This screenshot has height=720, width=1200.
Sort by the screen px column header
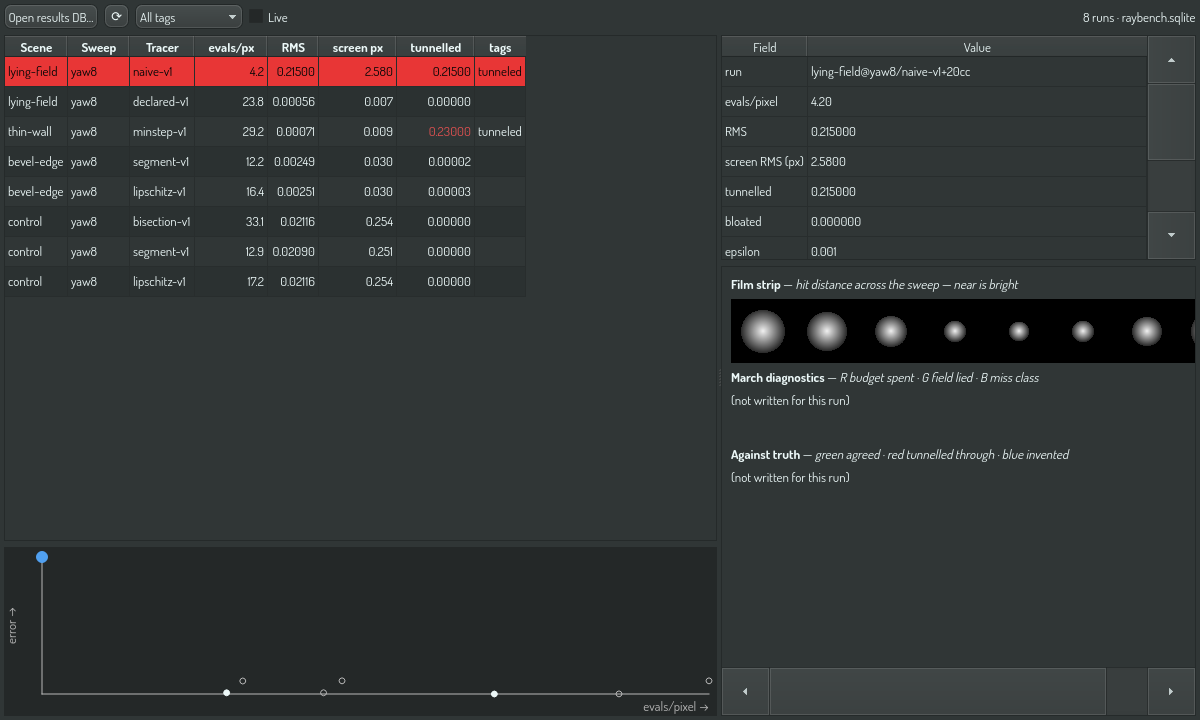click(358, 47)
